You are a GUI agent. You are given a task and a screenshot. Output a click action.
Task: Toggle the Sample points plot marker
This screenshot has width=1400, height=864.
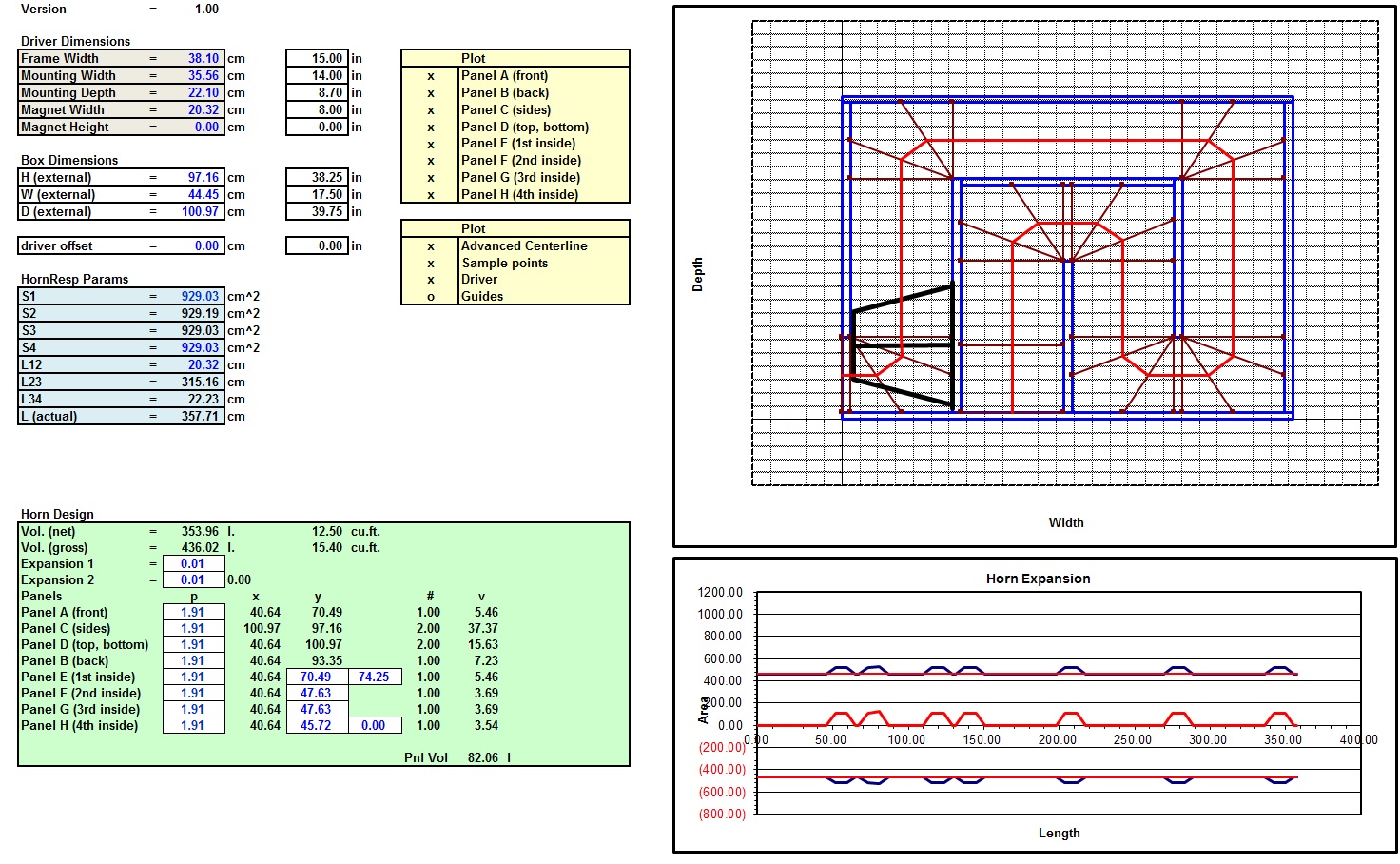tap(430, 264)
